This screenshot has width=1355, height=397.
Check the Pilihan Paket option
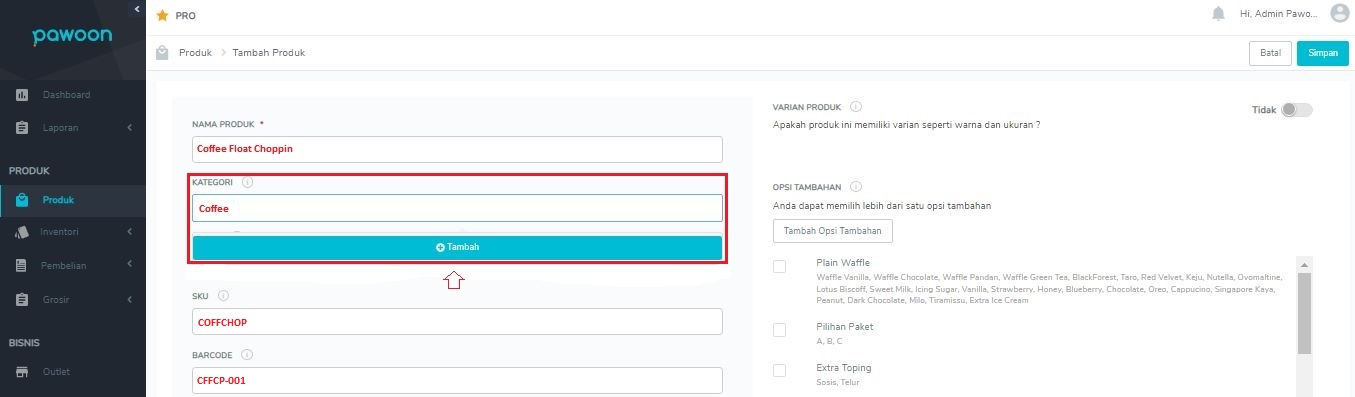coord(780,330)
